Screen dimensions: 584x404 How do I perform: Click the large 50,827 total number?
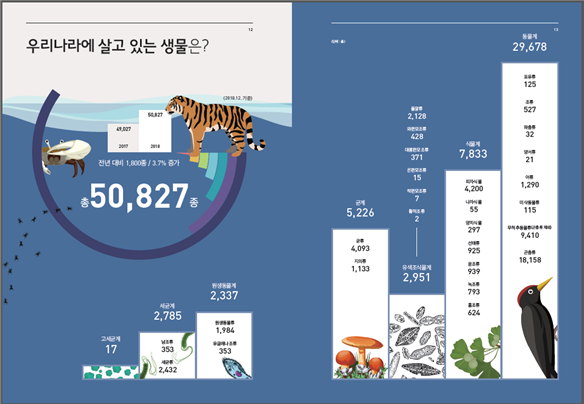coord(139,196)
